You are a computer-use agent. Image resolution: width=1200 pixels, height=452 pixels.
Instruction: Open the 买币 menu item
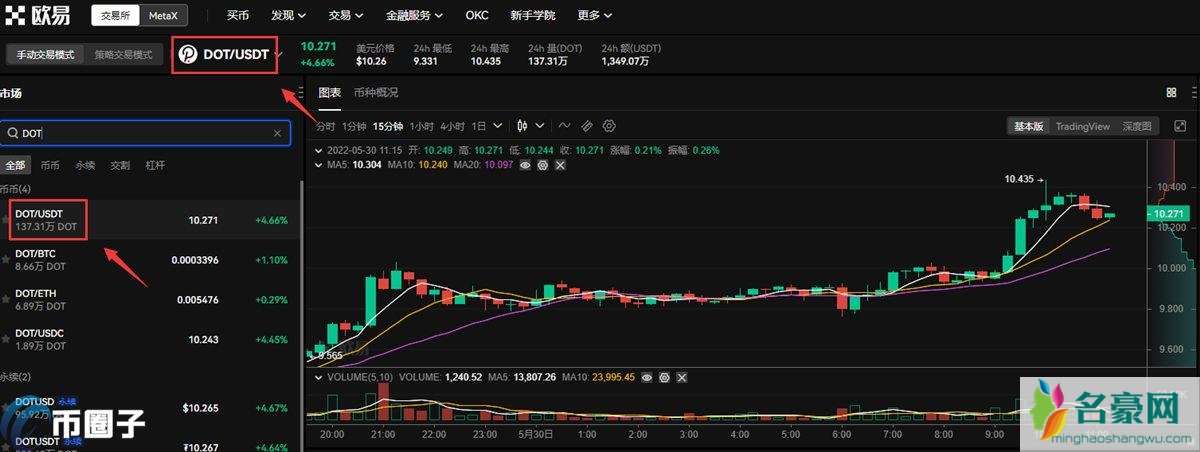(238, 16)
